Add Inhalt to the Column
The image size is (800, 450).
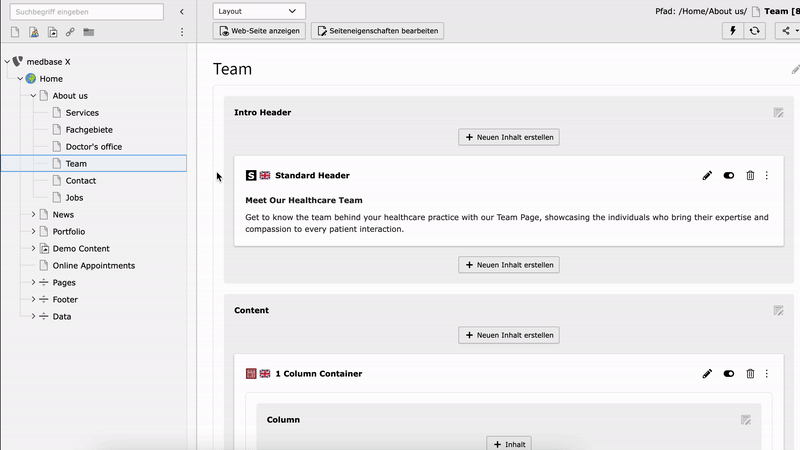[509, 444]
